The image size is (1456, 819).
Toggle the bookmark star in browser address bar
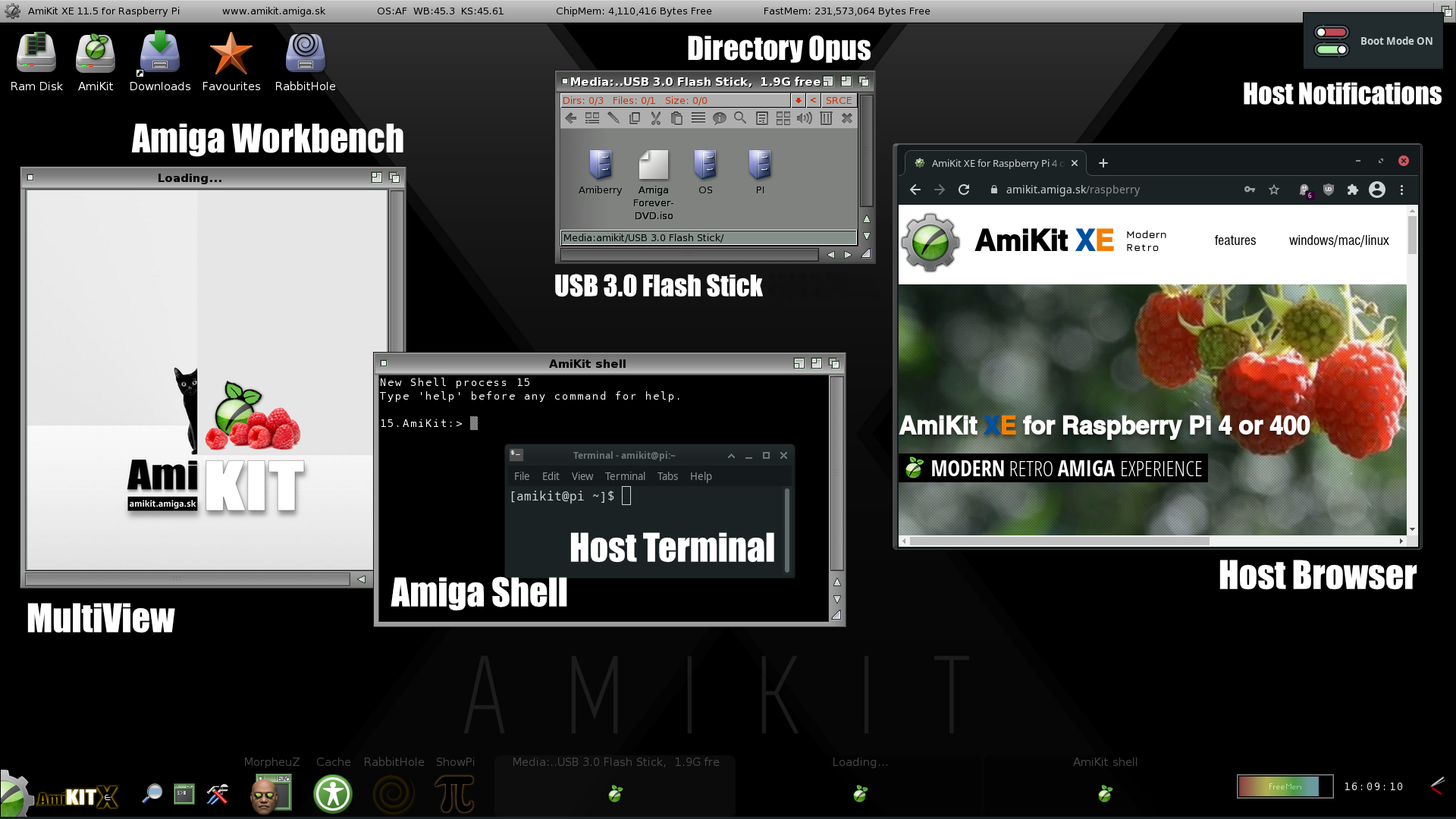tap(1274, 190)
